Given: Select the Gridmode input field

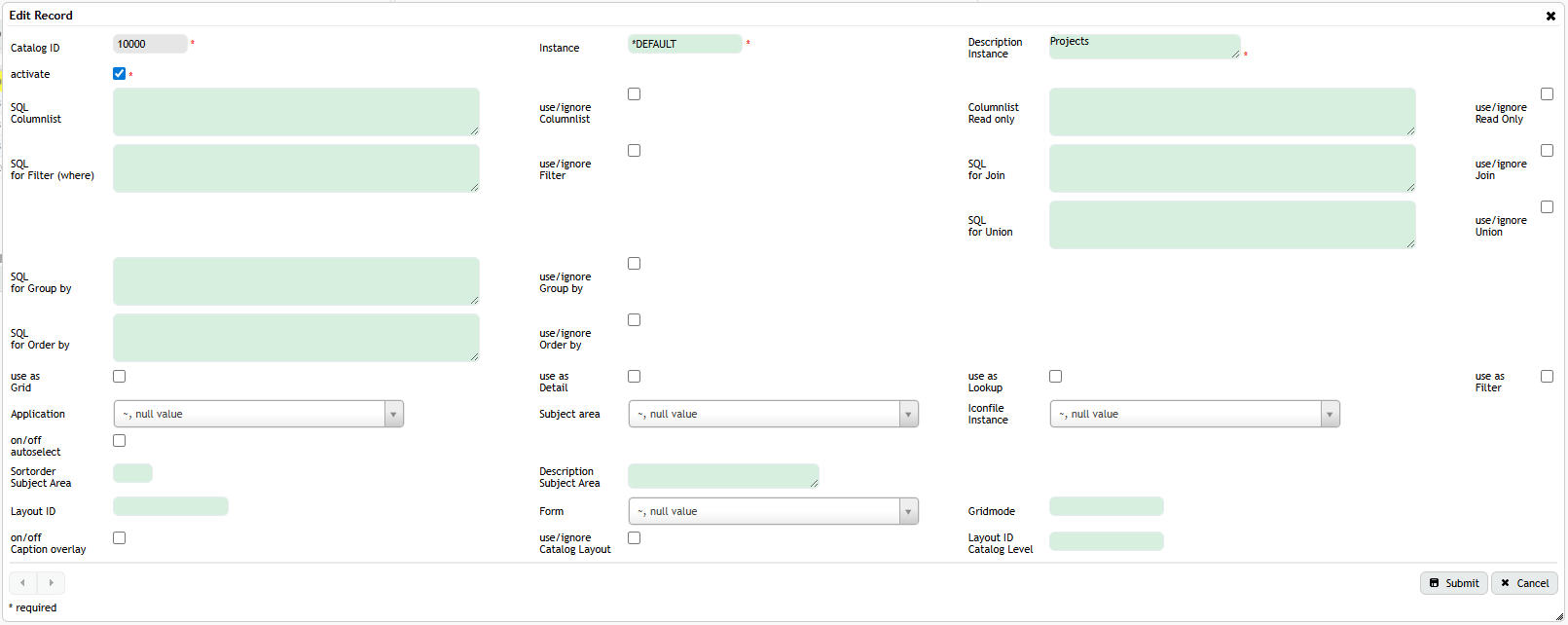Looking at the screenshot, I should pos(1106,506).
